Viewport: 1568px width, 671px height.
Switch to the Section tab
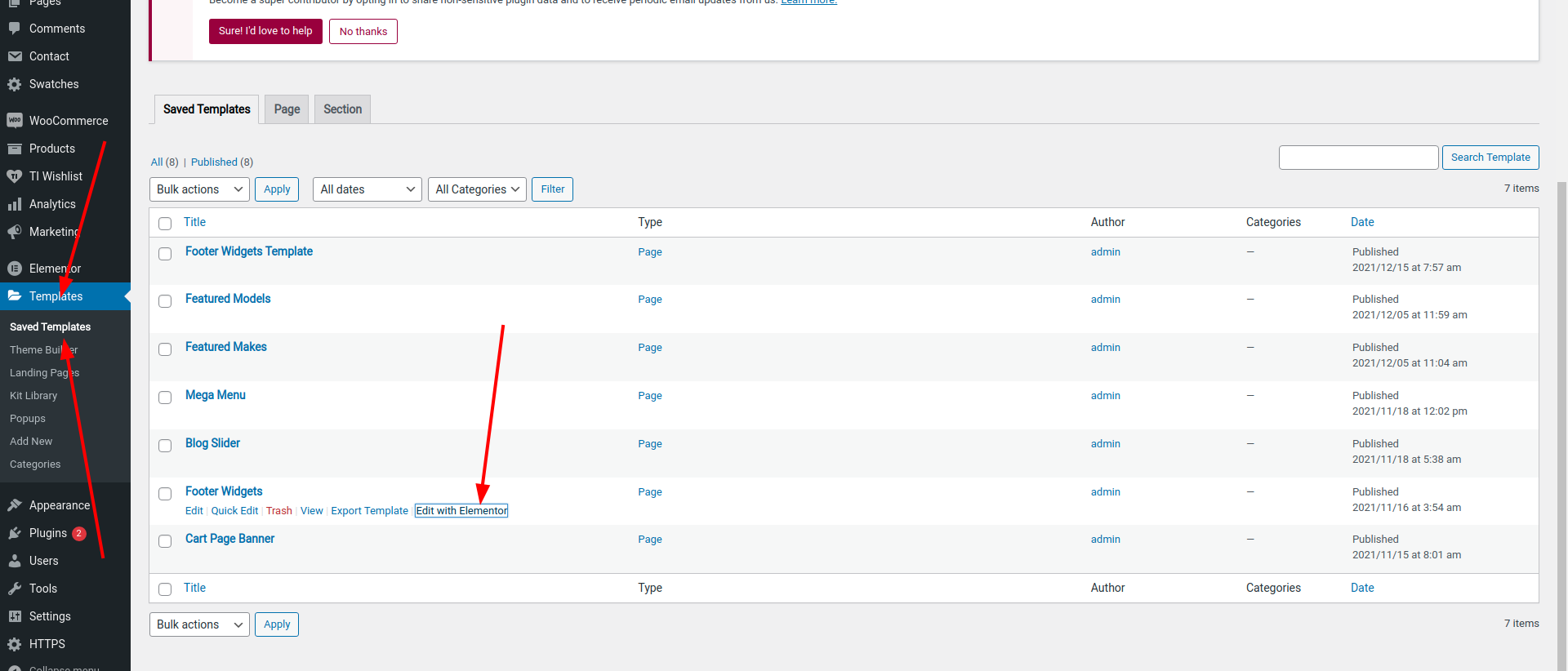pyautogui.click(x=342, y=109)
